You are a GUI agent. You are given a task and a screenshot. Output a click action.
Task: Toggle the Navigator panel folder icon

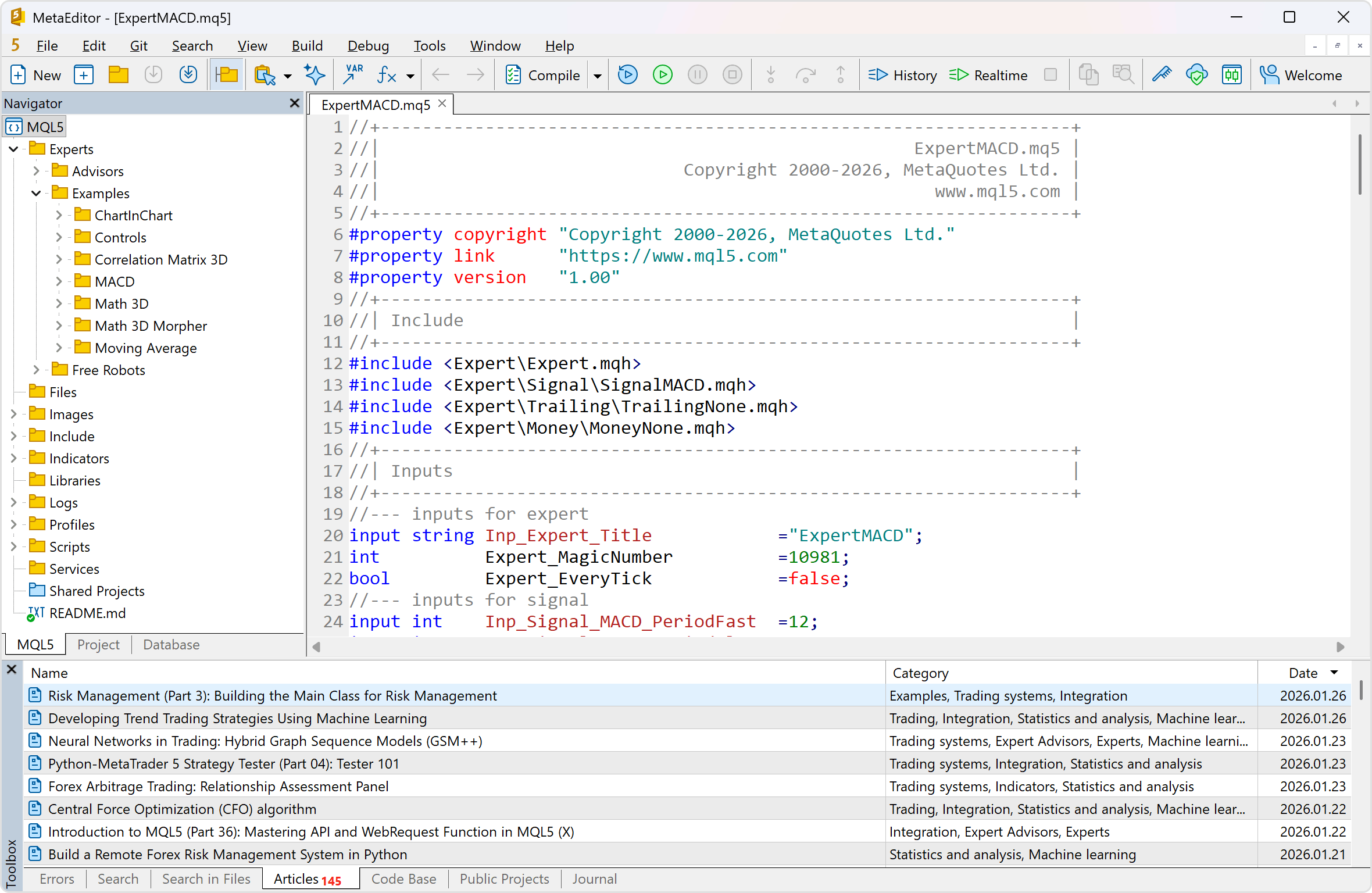click(x=227, y=74)
